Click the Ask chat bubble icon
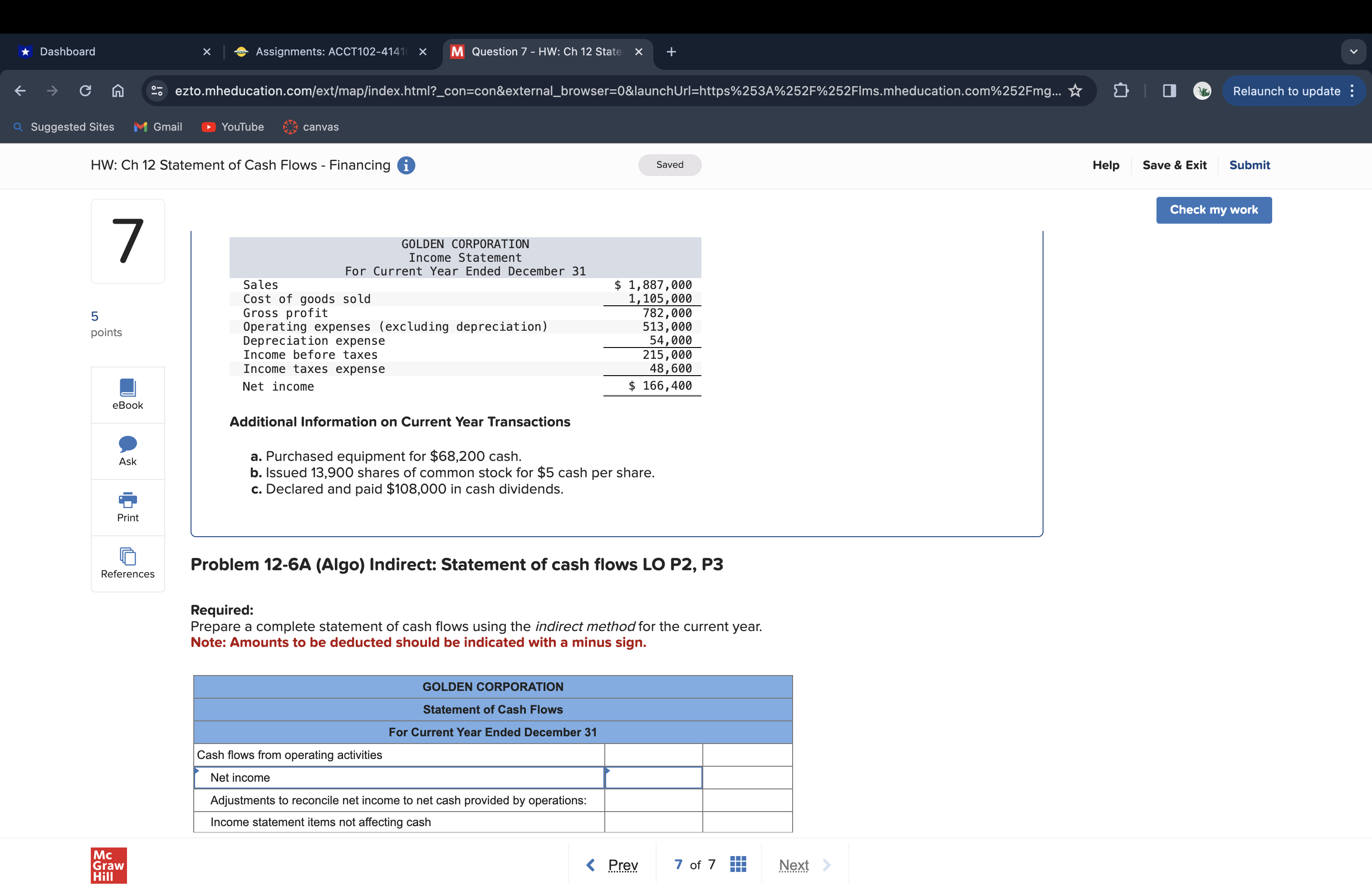Screen dimensions: 1372x891 point(127,444)
